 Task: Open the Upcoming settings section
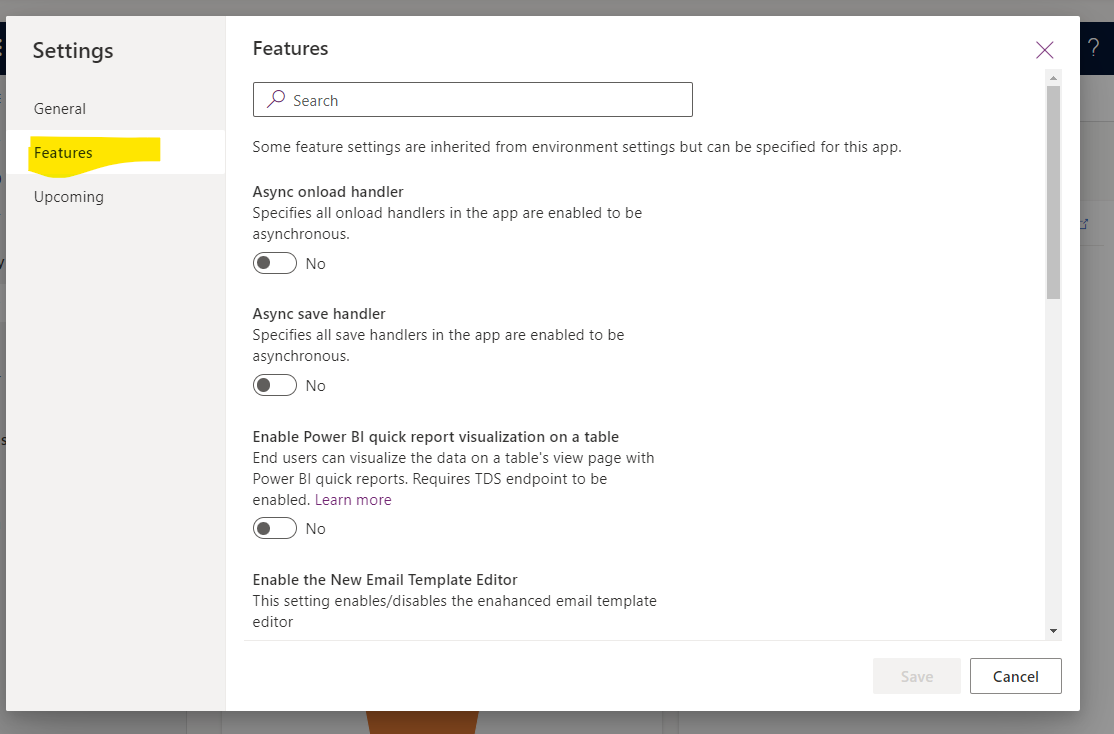(x=68, y=196)
